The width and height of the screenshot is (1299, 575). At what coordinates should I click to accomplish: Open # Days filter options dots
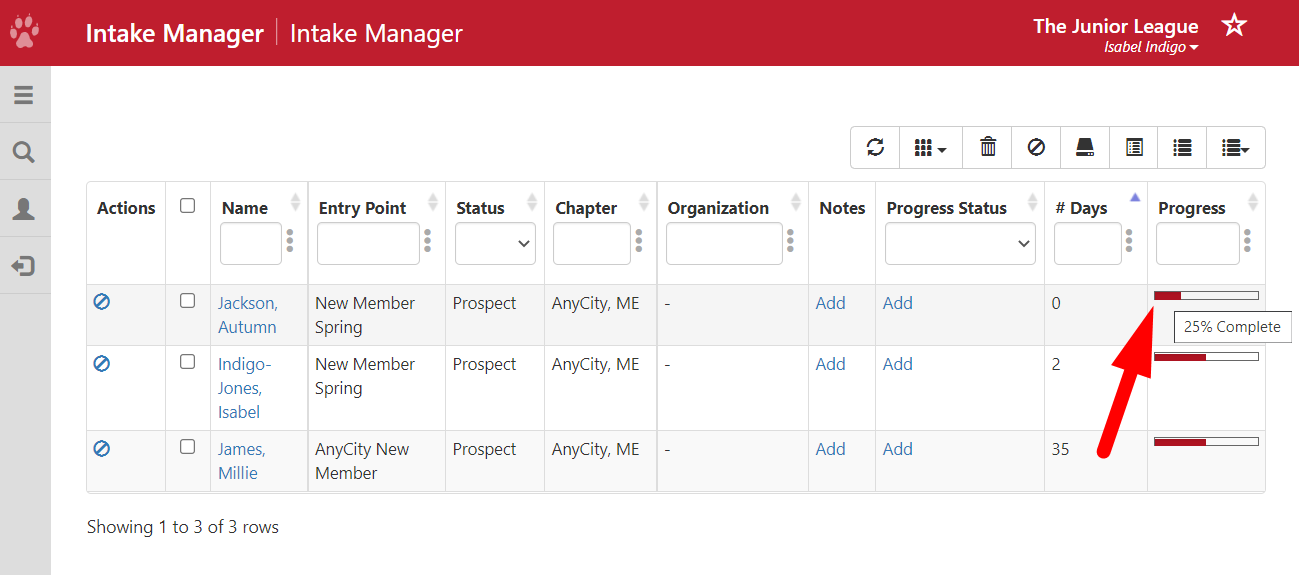1130,242
